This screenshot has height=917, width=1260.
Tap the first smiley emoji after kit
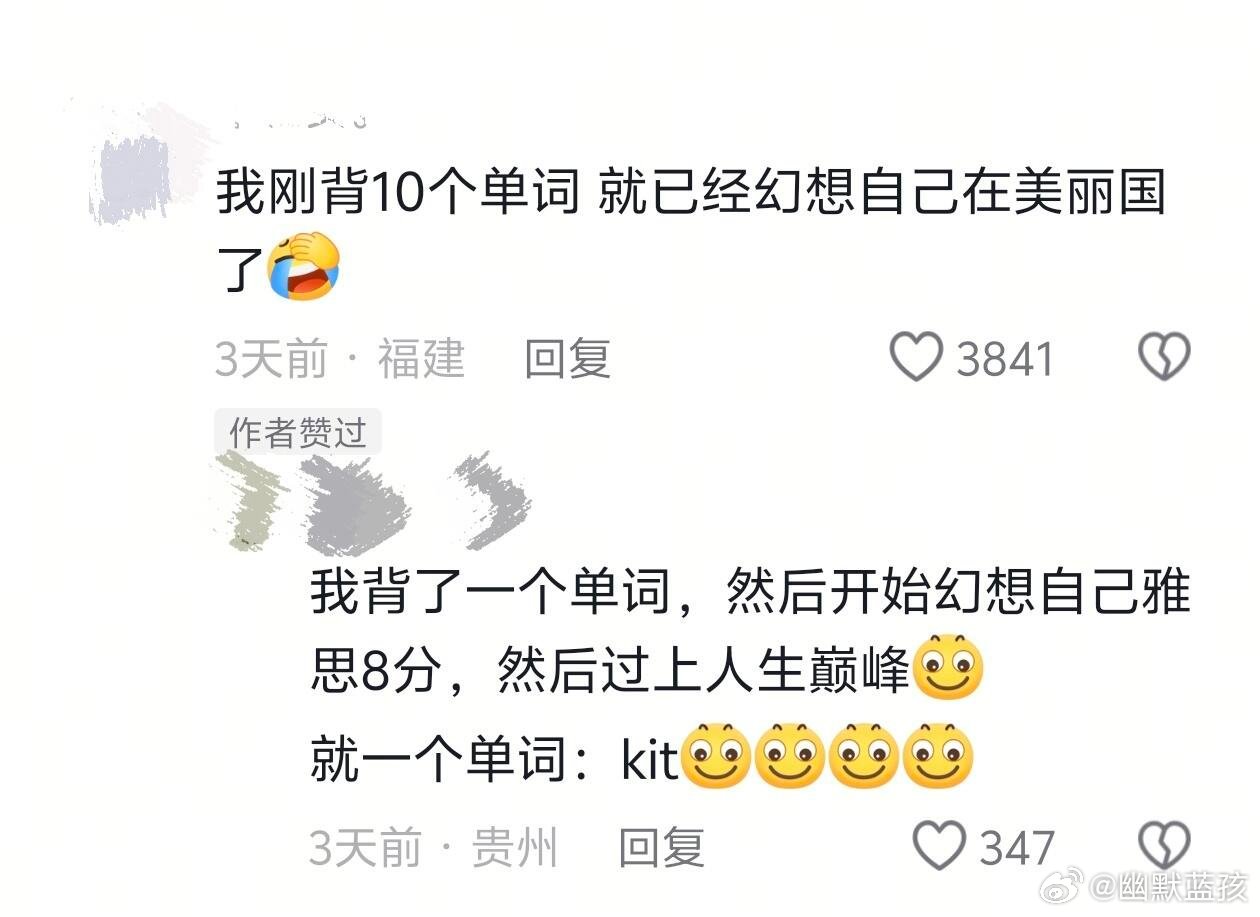point(715,757)
